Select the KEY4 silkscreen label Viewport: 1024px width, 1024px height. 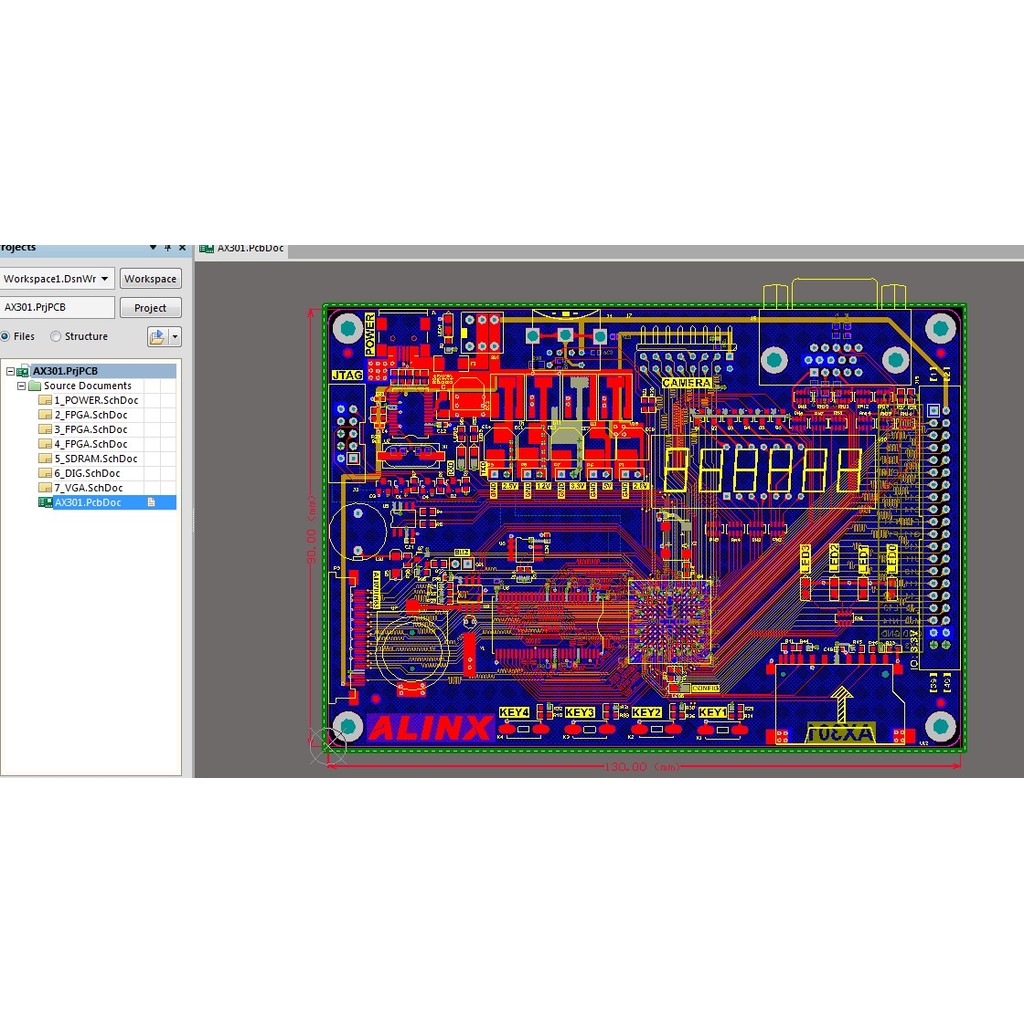[x=514, y=712]
